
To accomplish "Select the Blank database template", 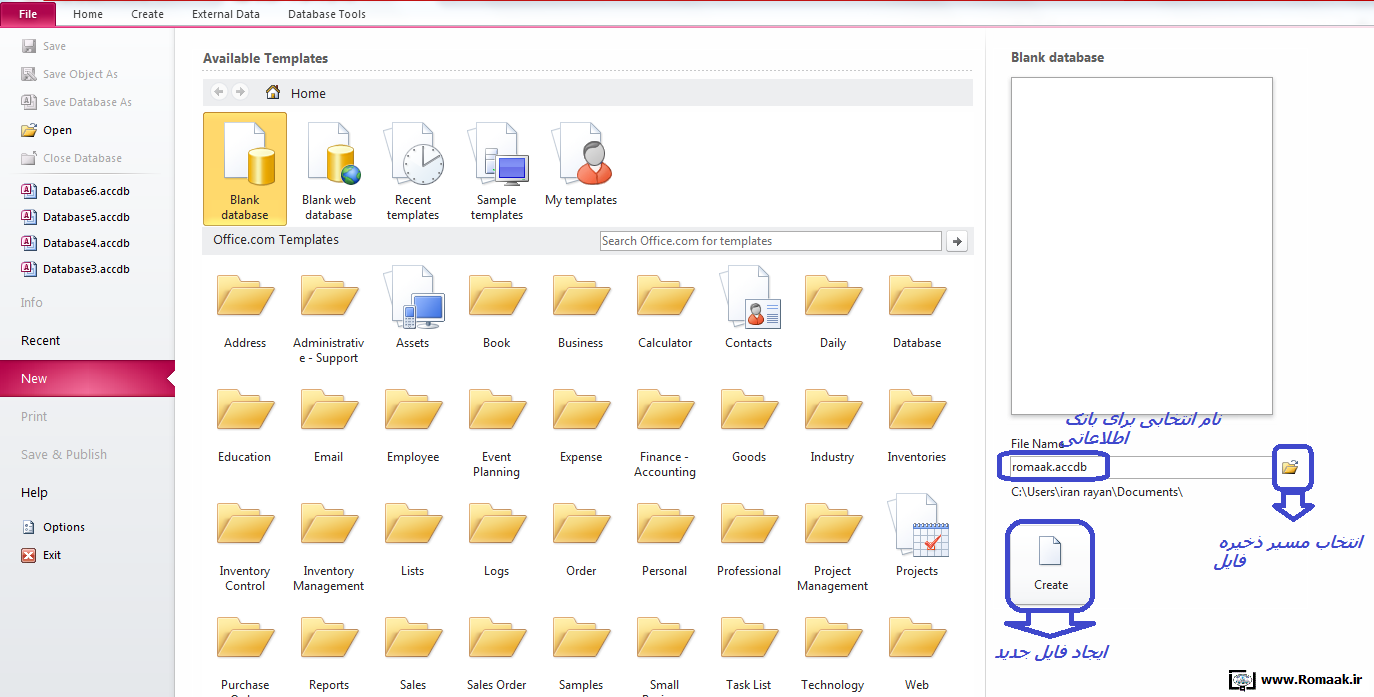I will point(245,169).
